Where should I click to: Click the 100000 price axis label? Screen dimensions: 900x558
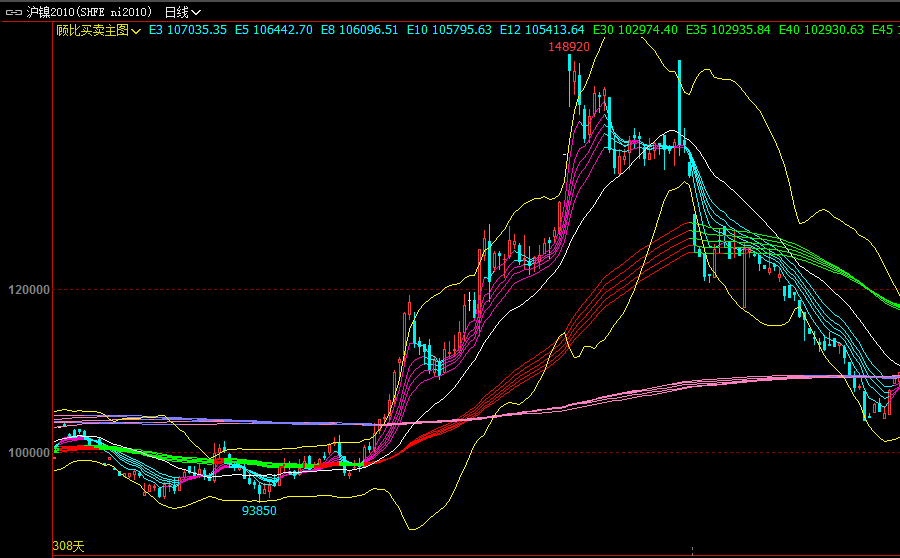pyautogui.click(x=29, y=453)
